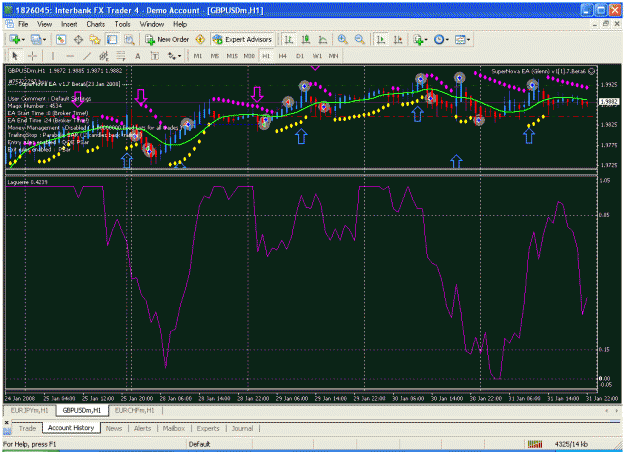This screenshot has height=452, width=625.
Task: Open the arrows objects dropdown
Action: click(x=174, y=56)
